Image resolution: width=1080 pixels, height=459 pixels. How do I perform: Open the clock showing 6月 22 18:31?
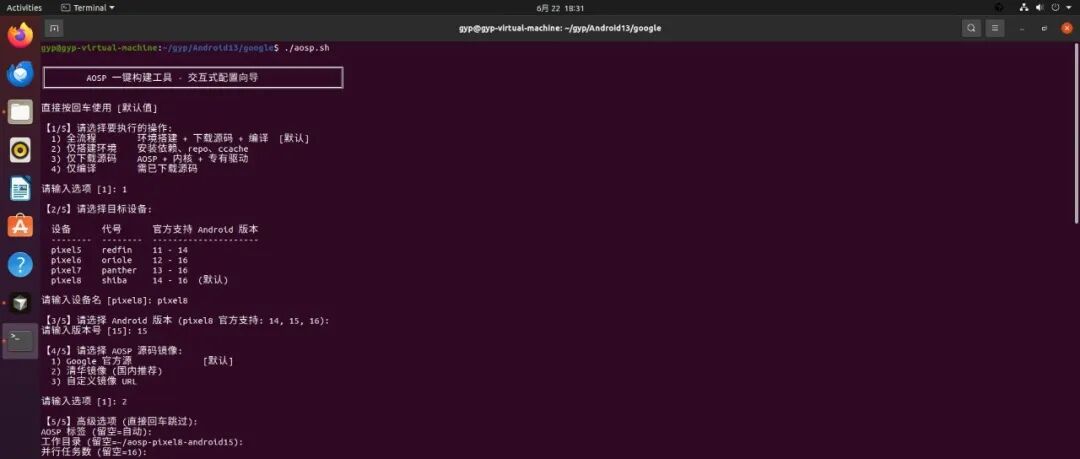click(x=560, y=8)
